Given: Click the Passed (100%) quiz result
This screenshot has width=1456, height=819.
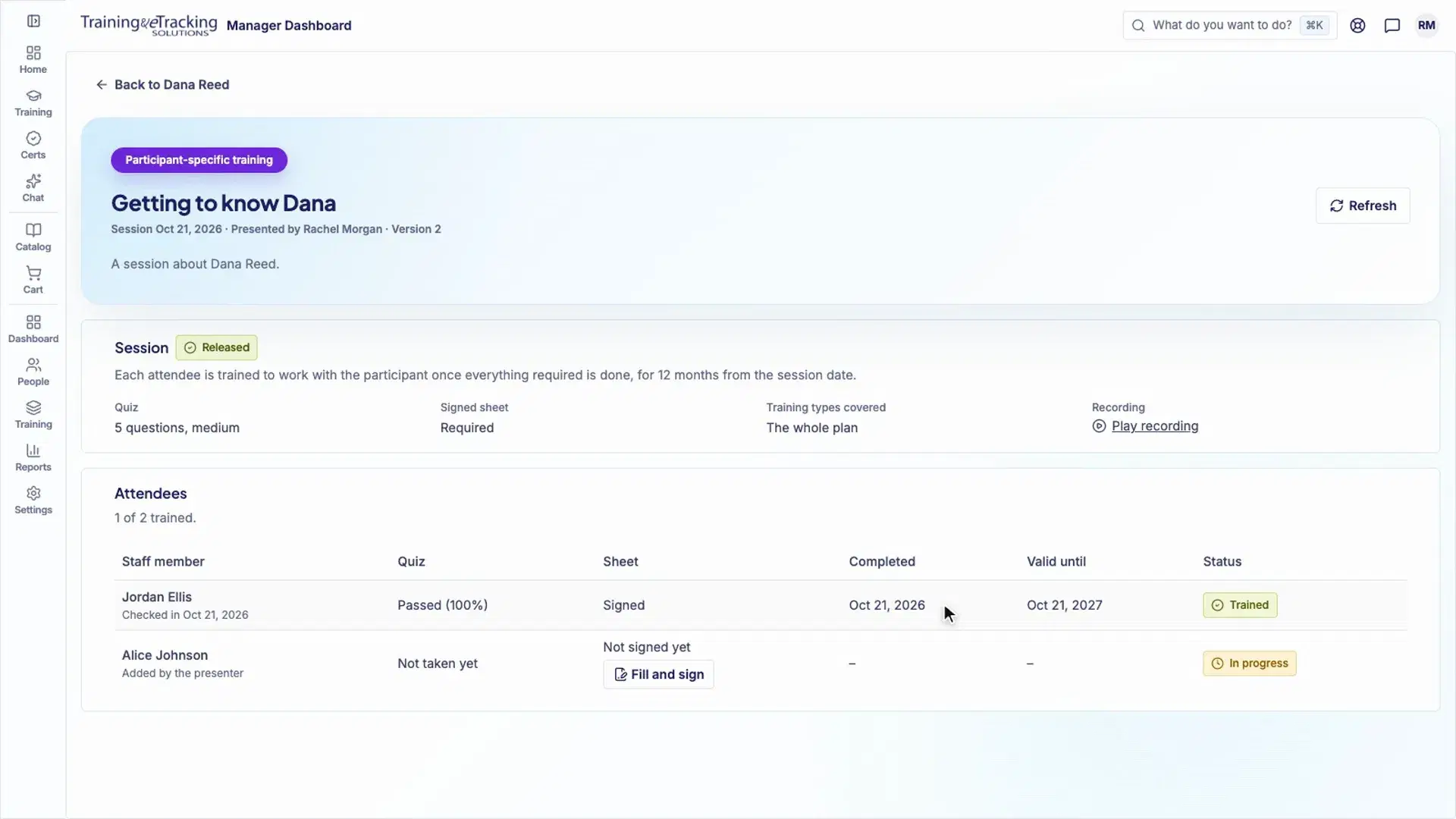Looking at the screenshot, I should [x=442, y=605].
